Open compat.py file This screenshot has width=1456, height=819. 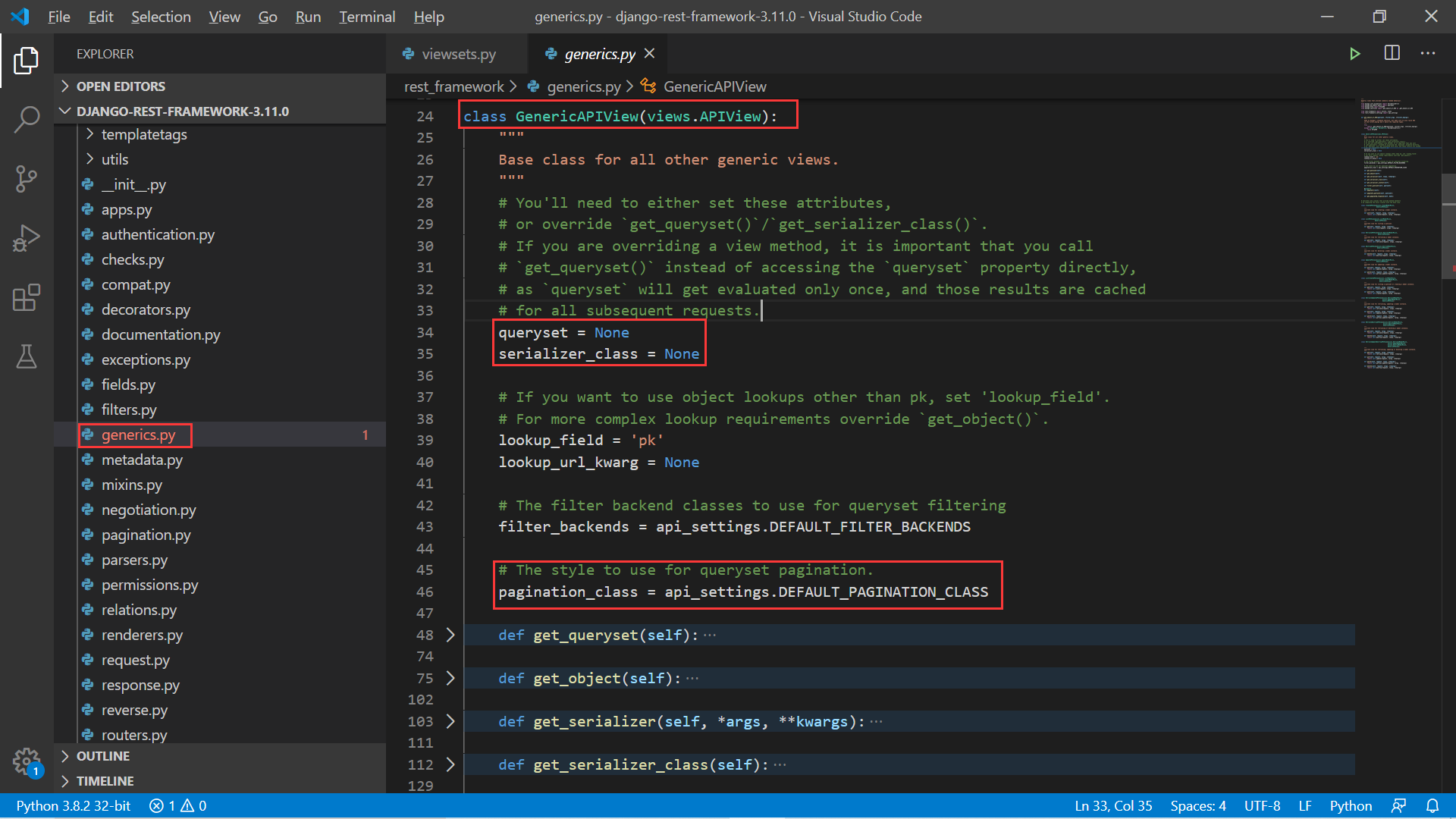[136, 285]
